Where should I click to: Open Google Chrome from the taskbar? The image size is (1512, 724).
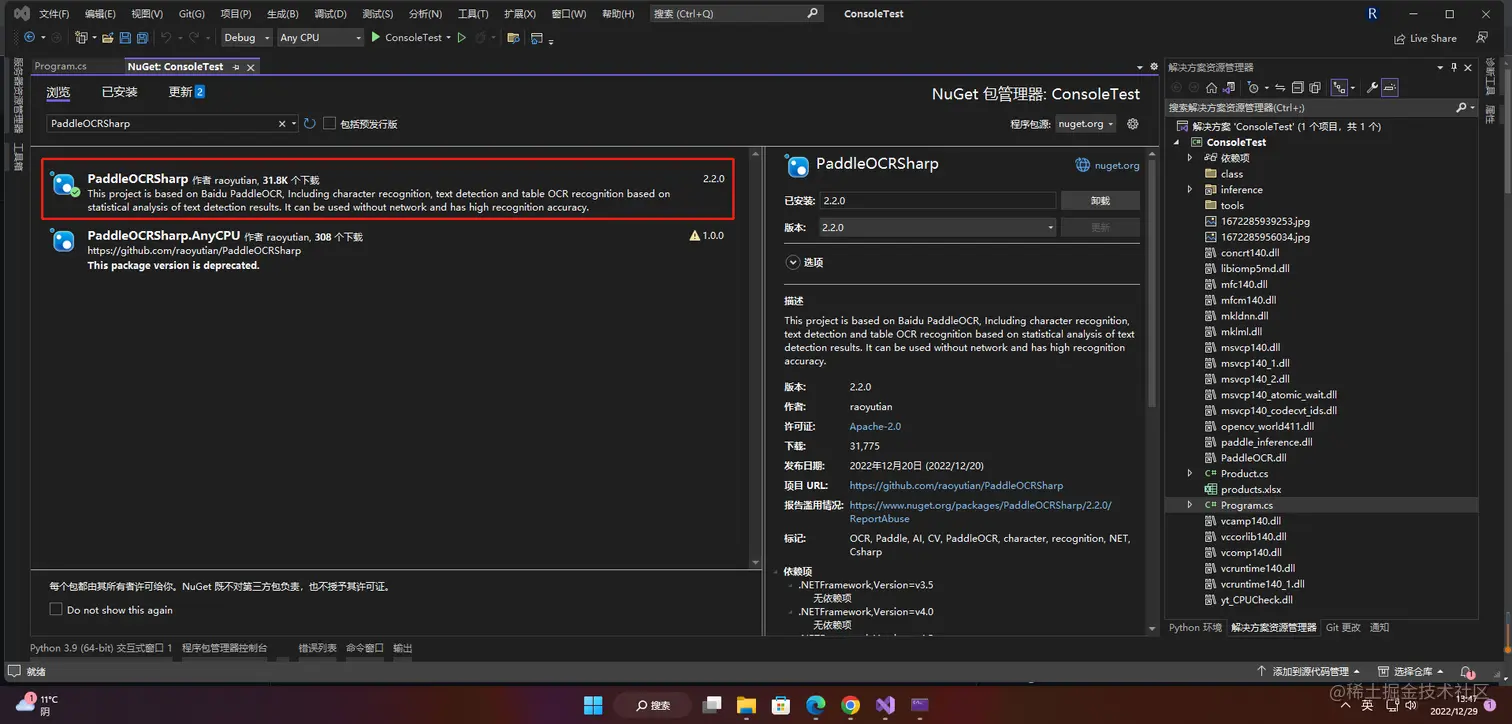850,704
